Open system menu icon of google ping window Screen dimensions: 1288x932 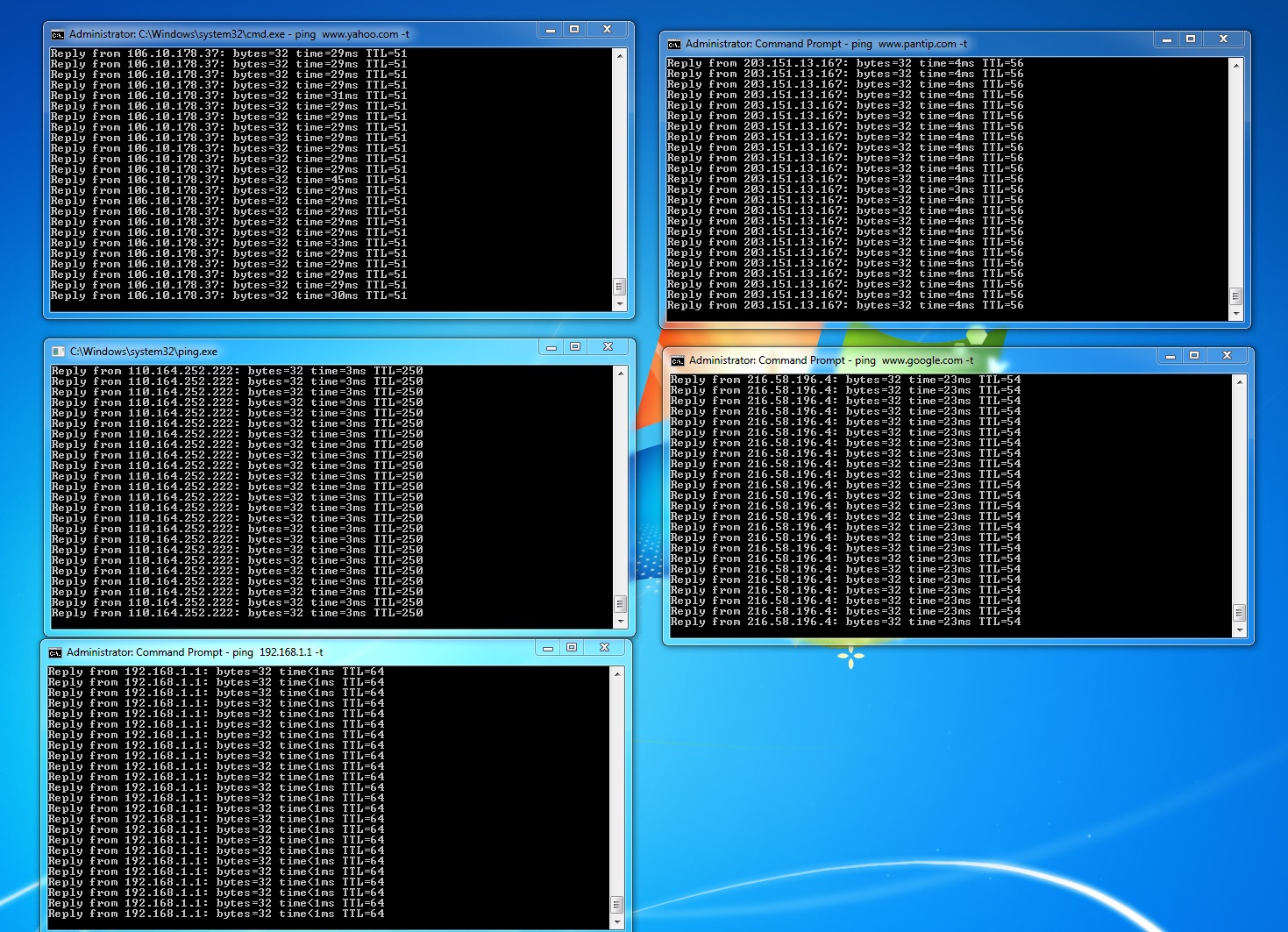tap(678, 361)
